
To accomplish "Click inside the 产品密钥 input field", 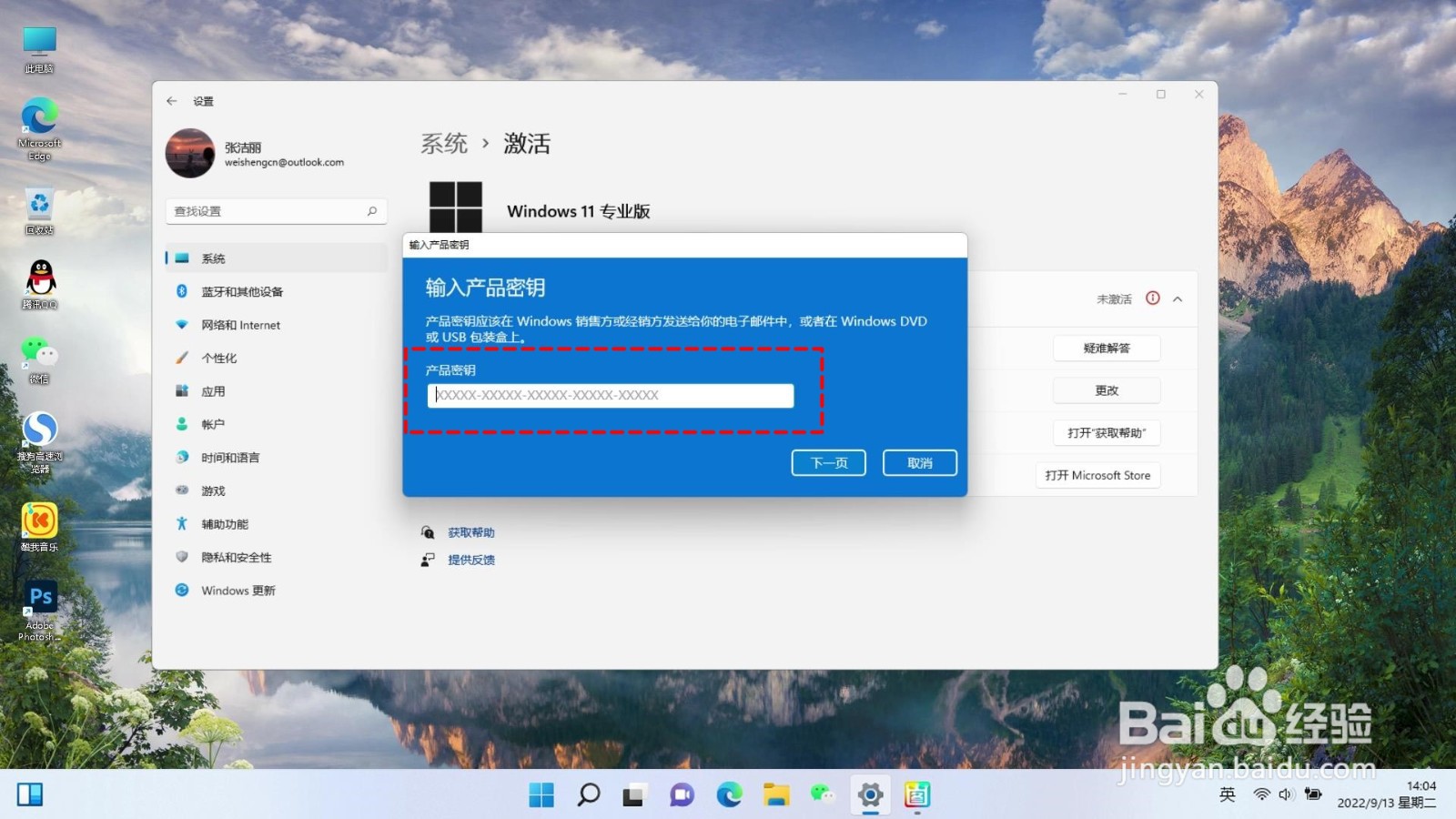I will click(x=610, y=395).
